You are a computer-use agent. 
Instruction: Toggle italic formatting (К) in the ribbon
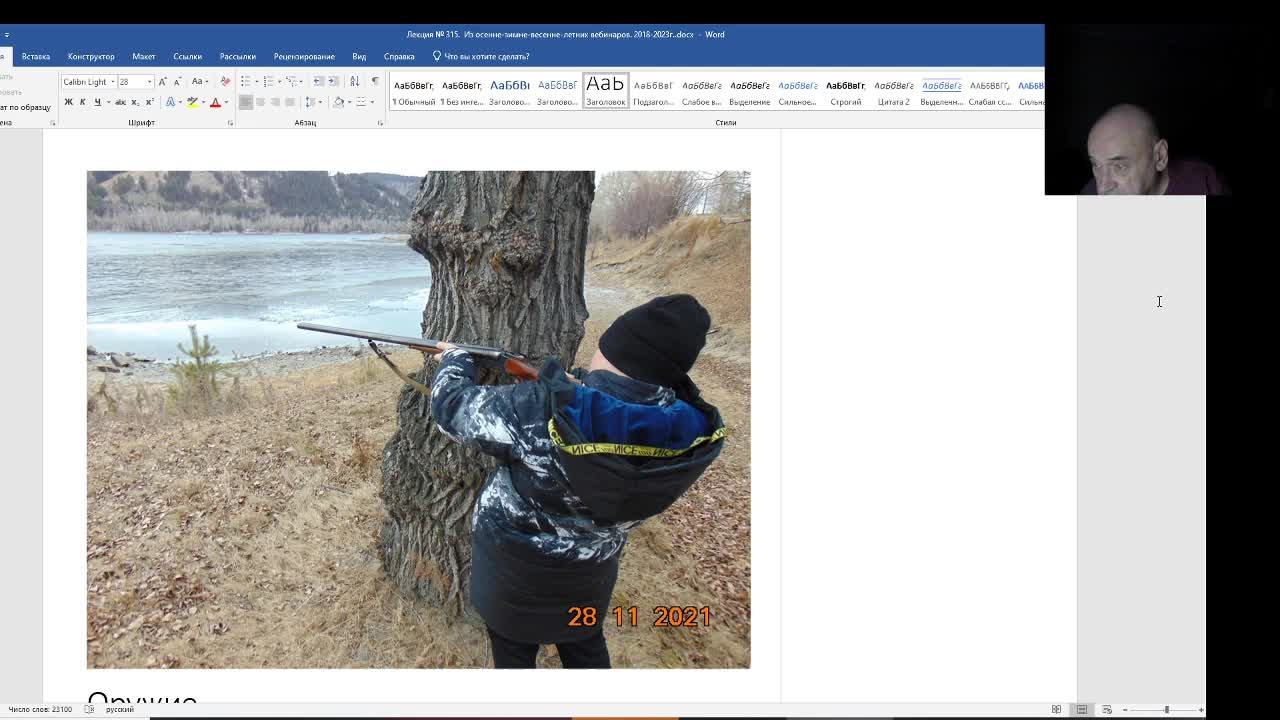coord(82,102)
